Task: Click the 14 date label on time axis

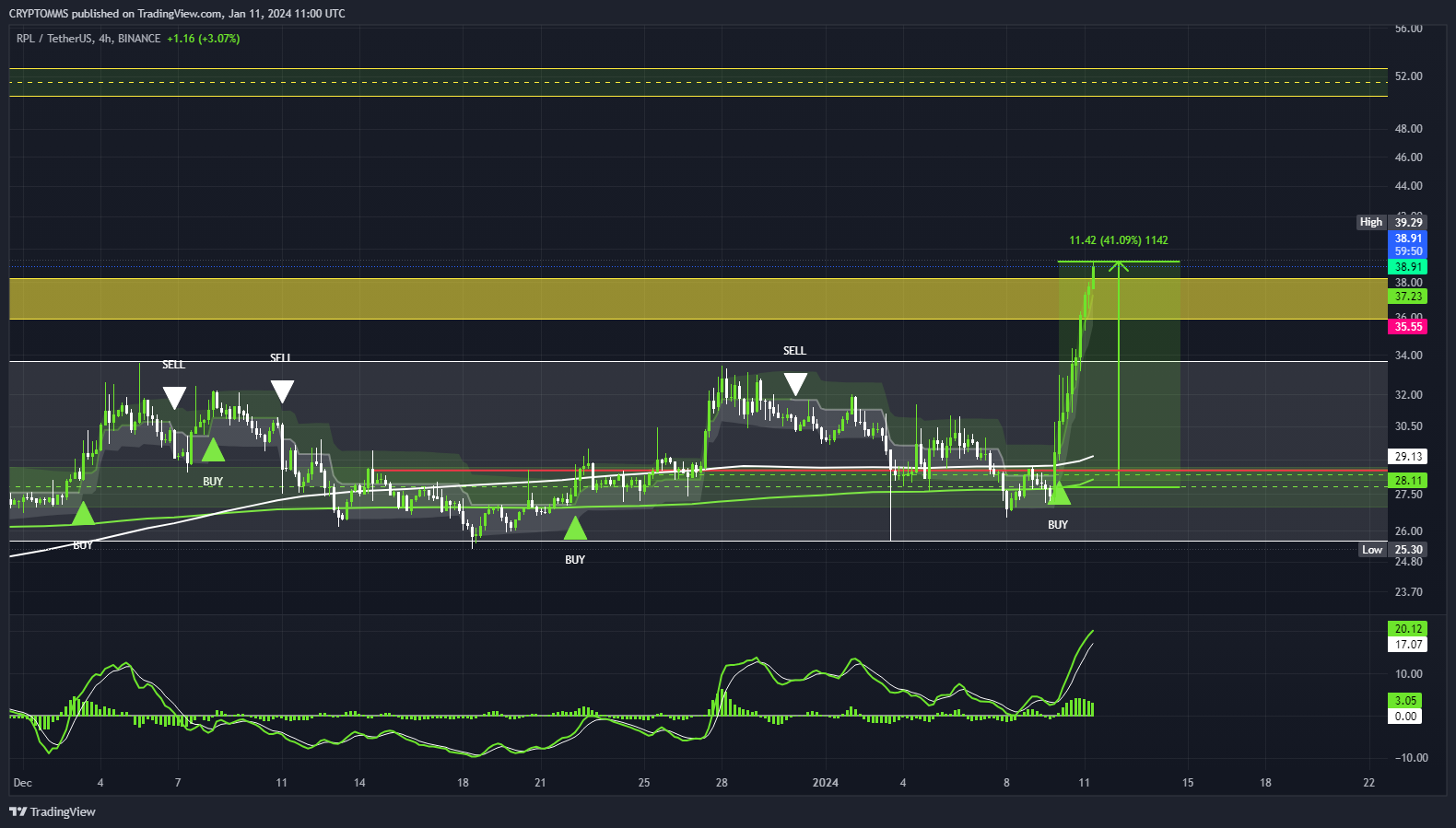Action: click(359, 783)
